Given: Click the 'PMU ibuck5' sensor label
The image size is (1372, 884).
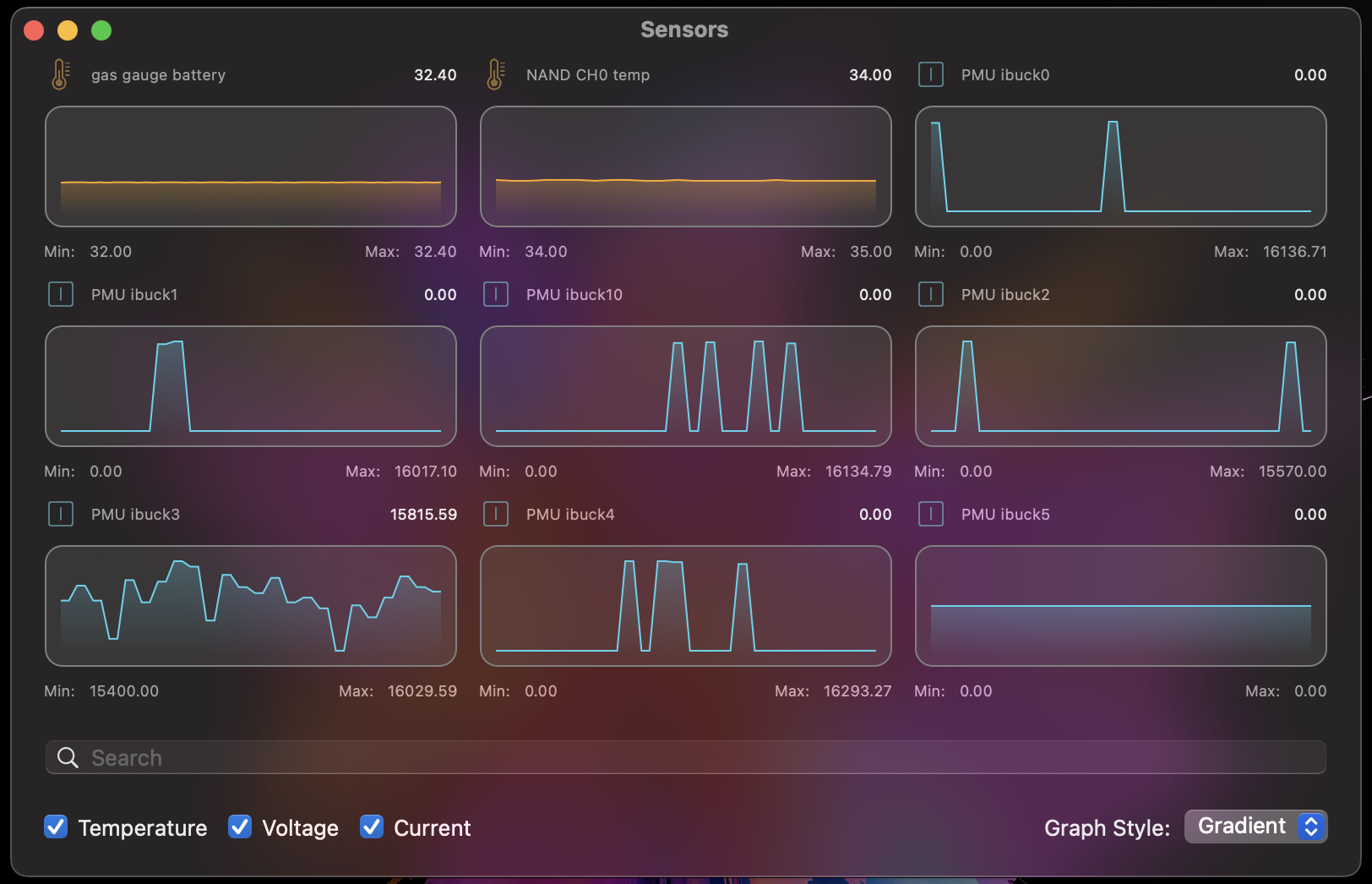Looking at the screenshot, I should point(1005,515).
